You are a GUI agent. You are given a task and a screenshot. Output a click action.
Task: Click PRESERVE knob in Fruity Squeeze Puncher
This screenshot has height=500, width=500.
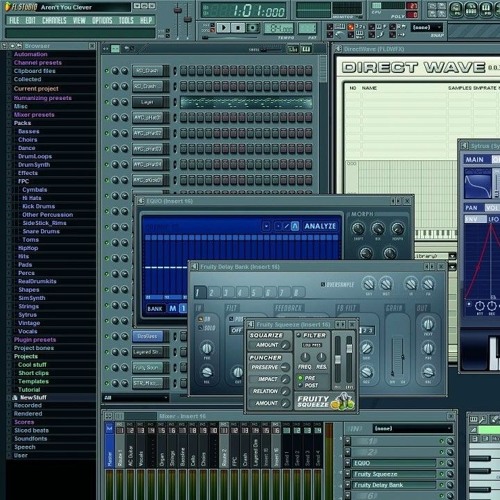(x=285, y=367)
